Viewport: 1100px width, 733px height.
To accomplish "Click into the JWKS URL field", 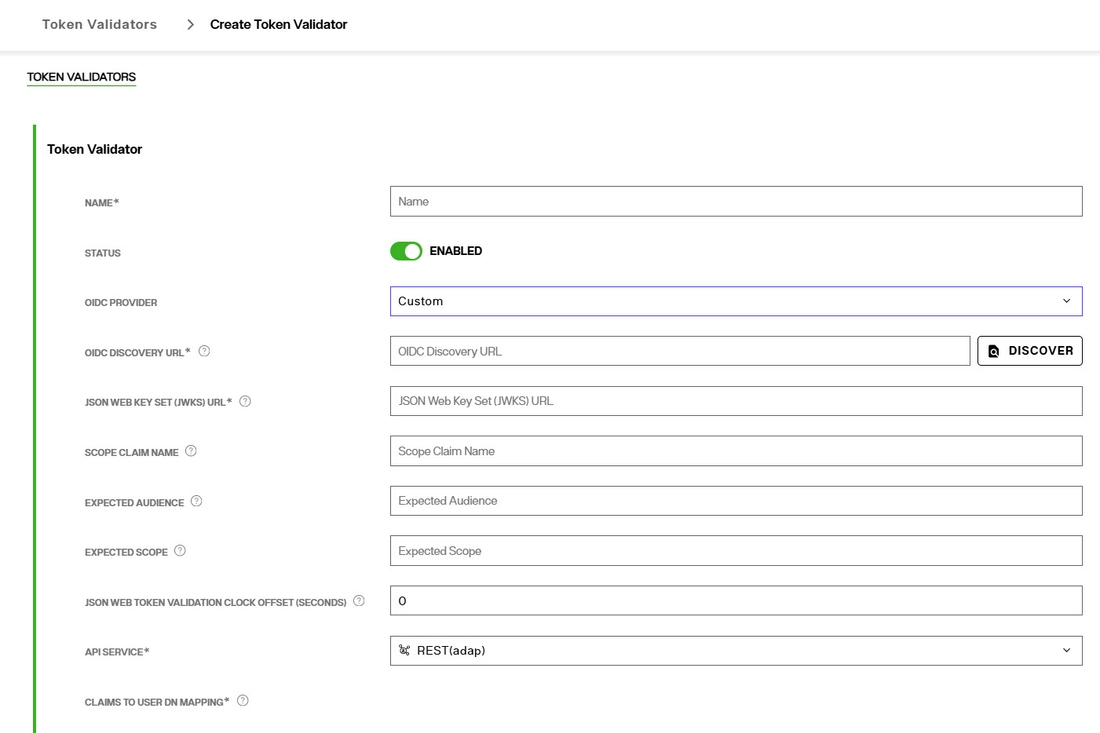I will point(736,401).
